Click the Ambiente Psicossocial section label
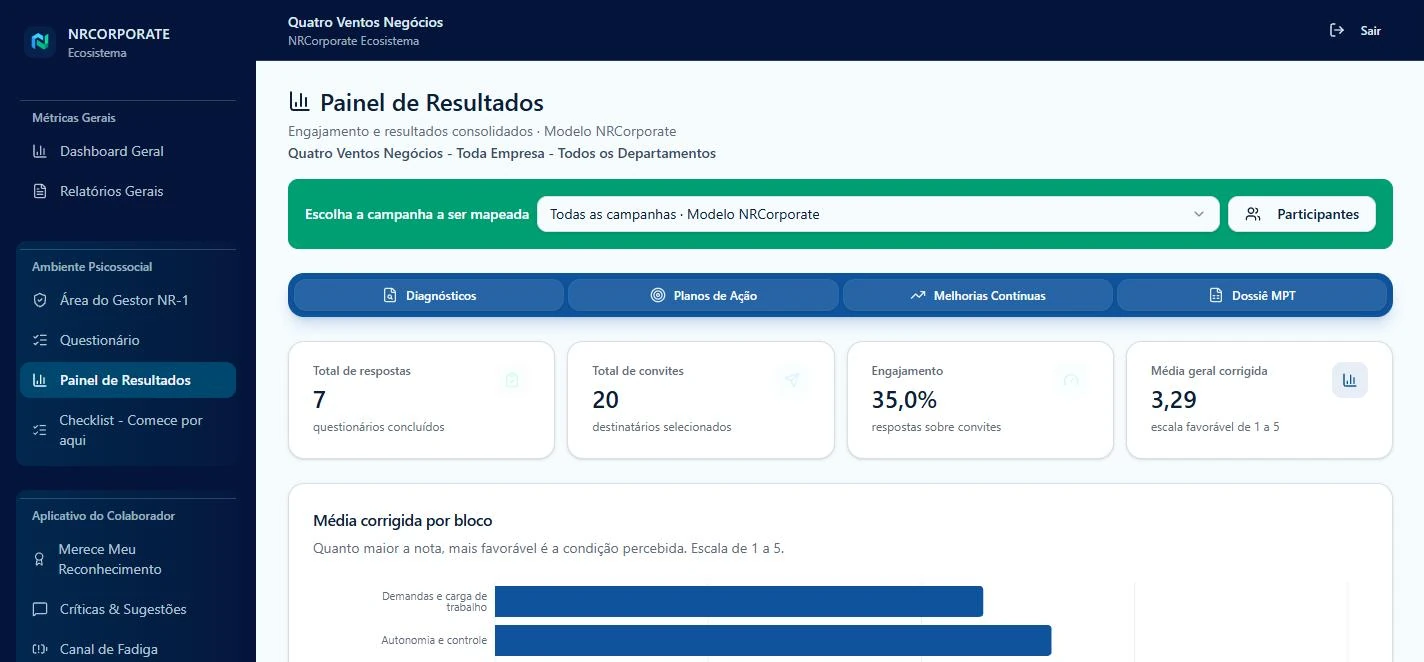Screen dimensions: 1424x662 click(92, 267)
